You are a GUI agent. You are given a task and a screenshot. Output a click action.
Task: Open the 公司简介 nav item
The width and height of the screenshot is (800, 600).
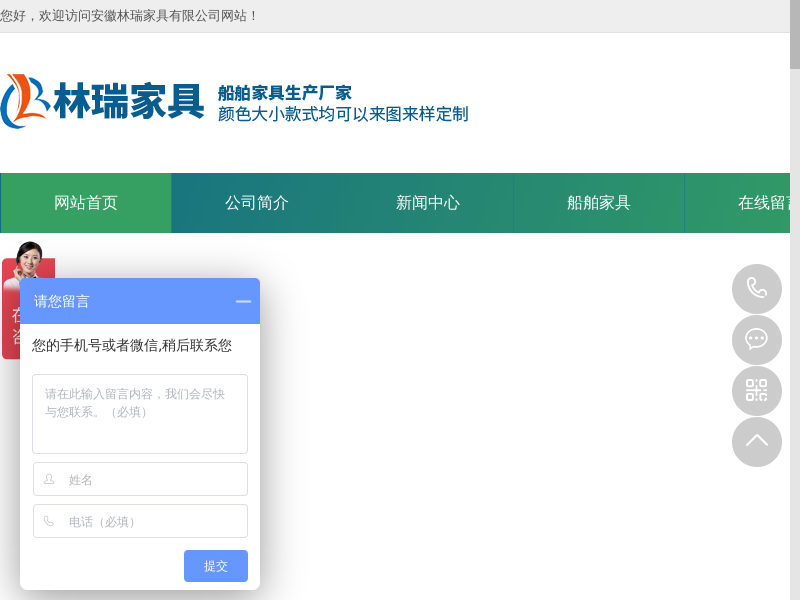[257, 203]
